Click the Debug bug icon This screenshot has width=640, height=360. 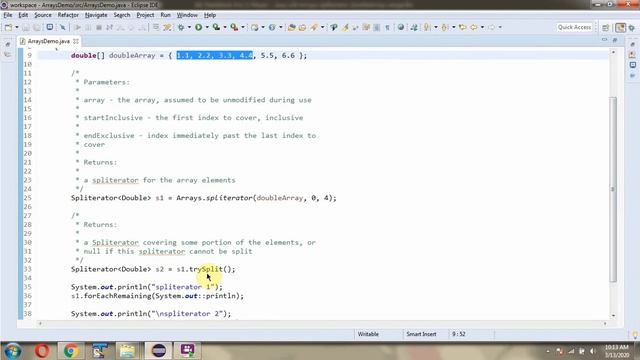(181, 27)
